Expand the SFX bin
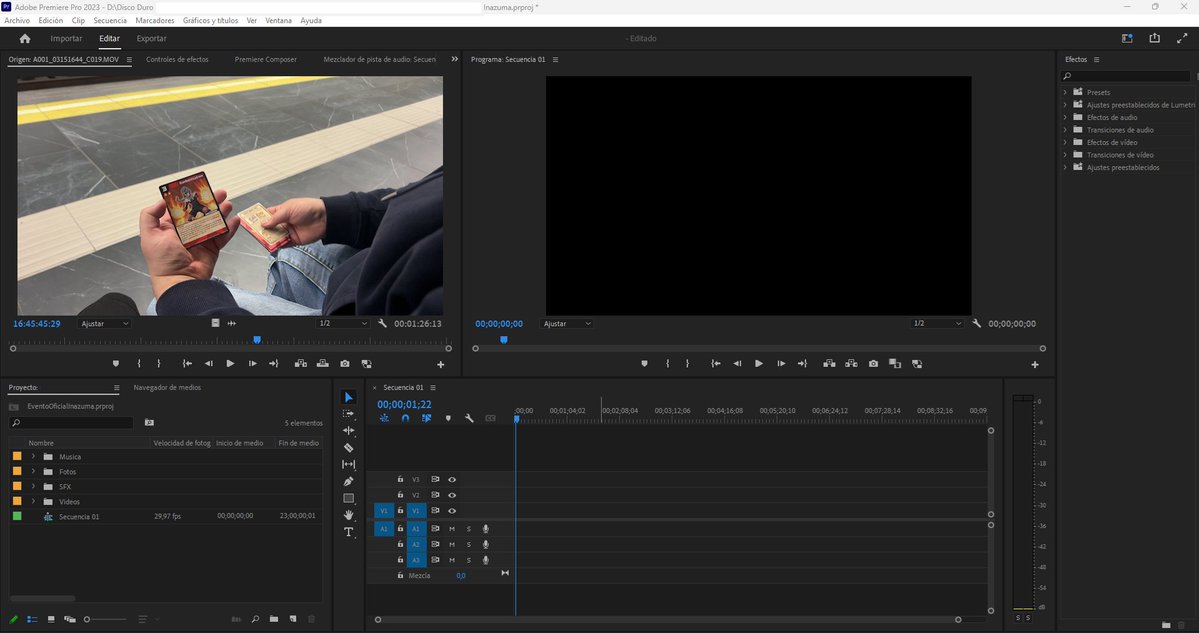The width and height of the screenshot is (1199, 633). click(x=33, y=486)
